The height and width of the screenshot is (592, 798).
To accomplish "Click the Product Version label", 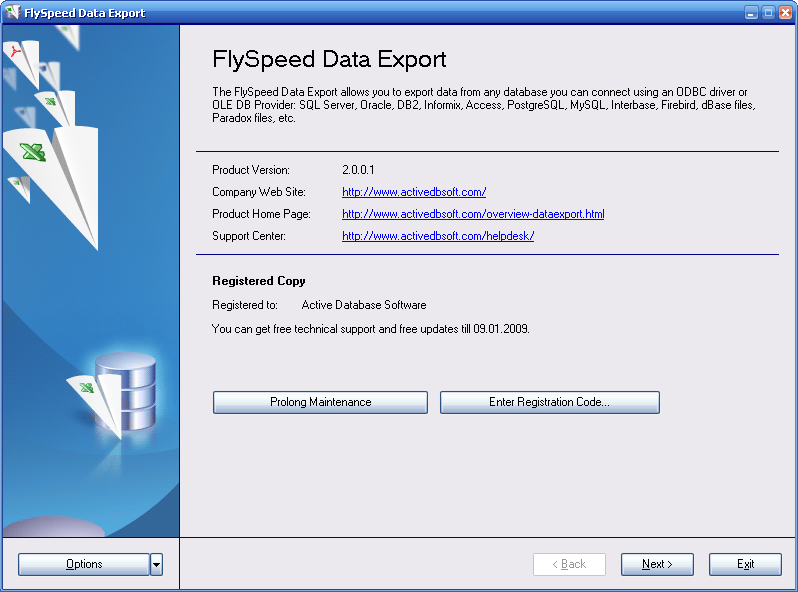I will point(251,170).
